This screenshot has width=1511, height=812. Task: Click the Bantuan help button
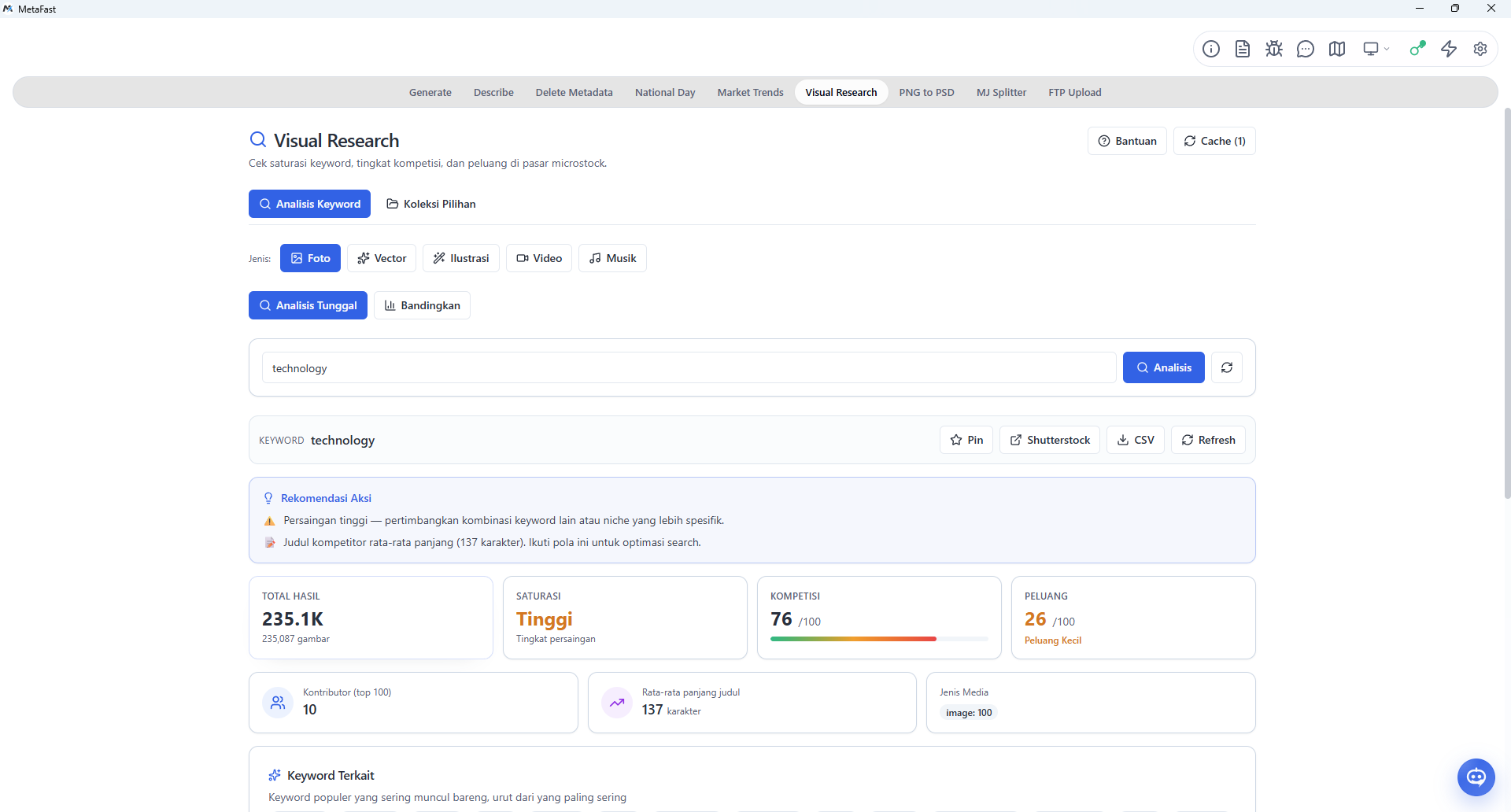[1127, 141]
